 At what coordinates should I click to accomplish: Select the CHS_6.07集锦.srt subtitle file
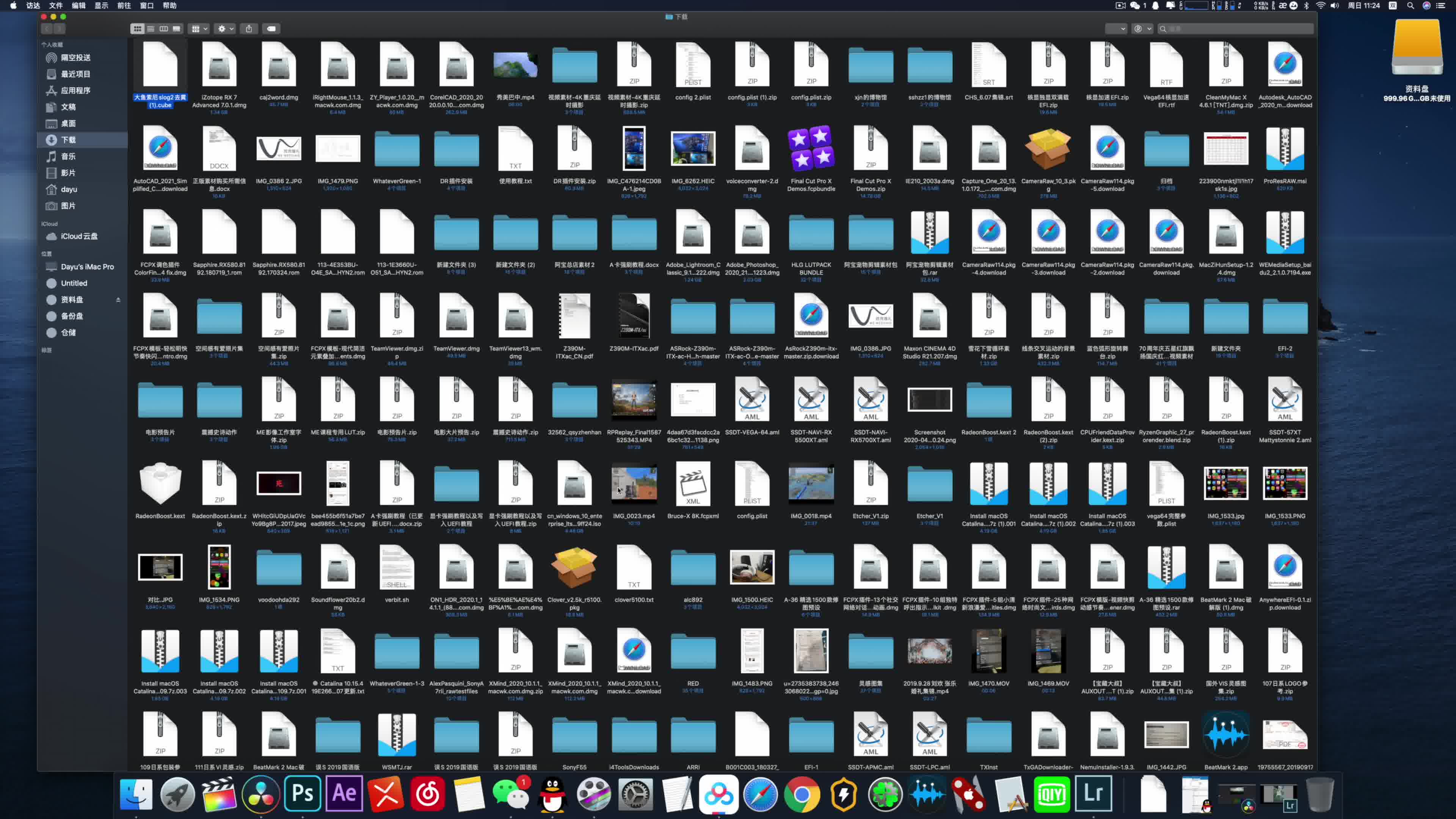click(x=988, y=65)
